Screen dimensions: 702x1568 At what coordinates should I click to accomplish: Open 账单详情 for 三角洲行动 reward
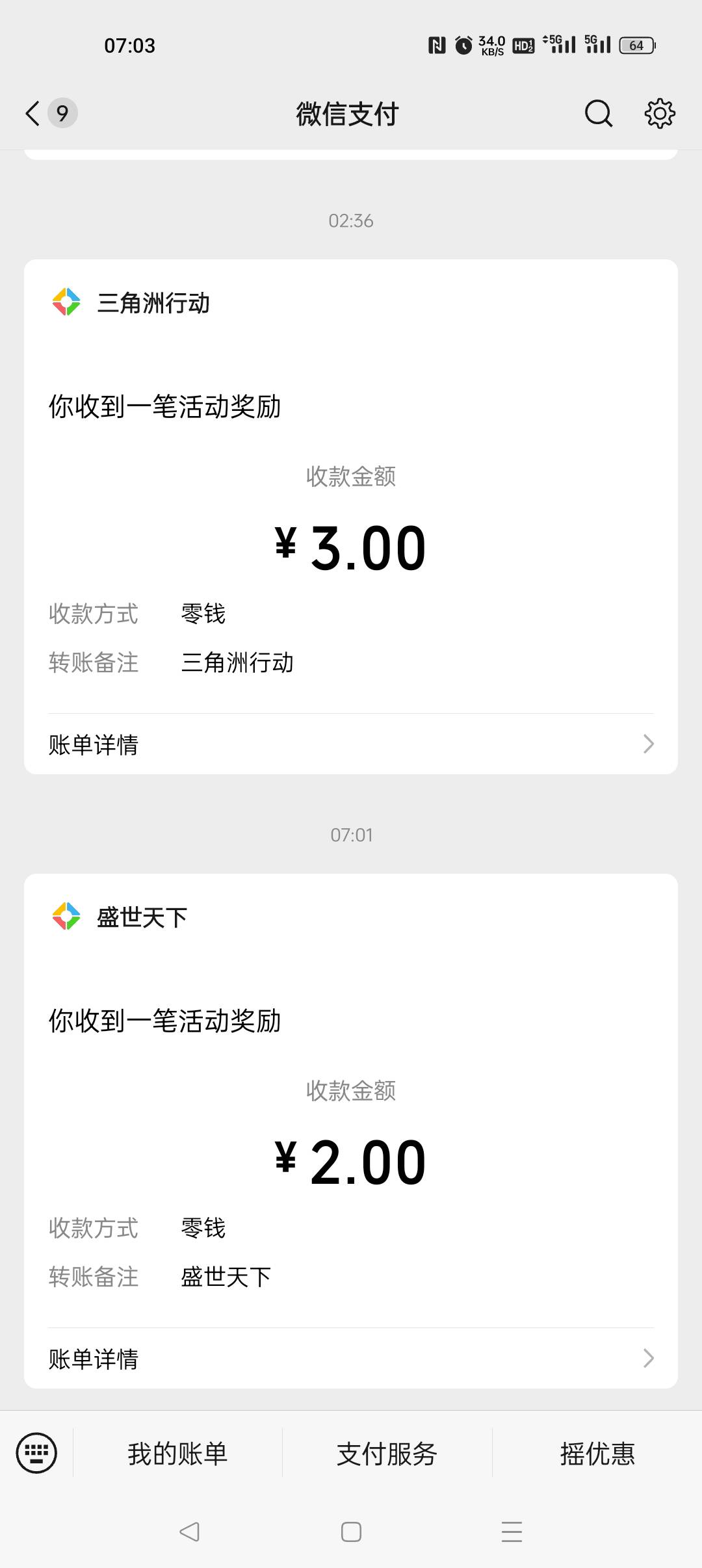point(94,744)
